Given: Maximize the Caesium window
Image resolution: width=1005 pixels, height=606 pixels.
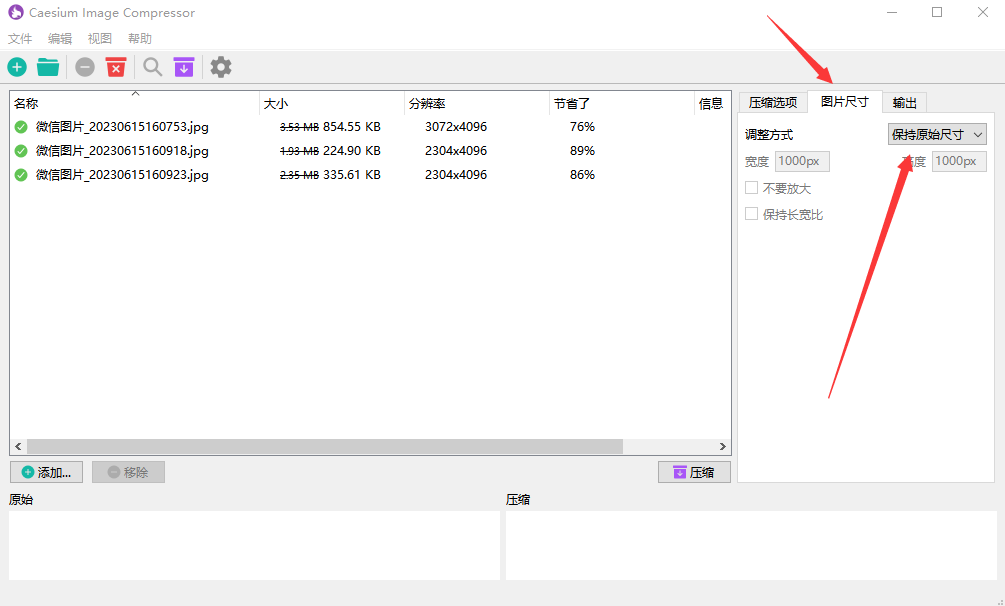Looking at the screenshot, I should 937,12.
